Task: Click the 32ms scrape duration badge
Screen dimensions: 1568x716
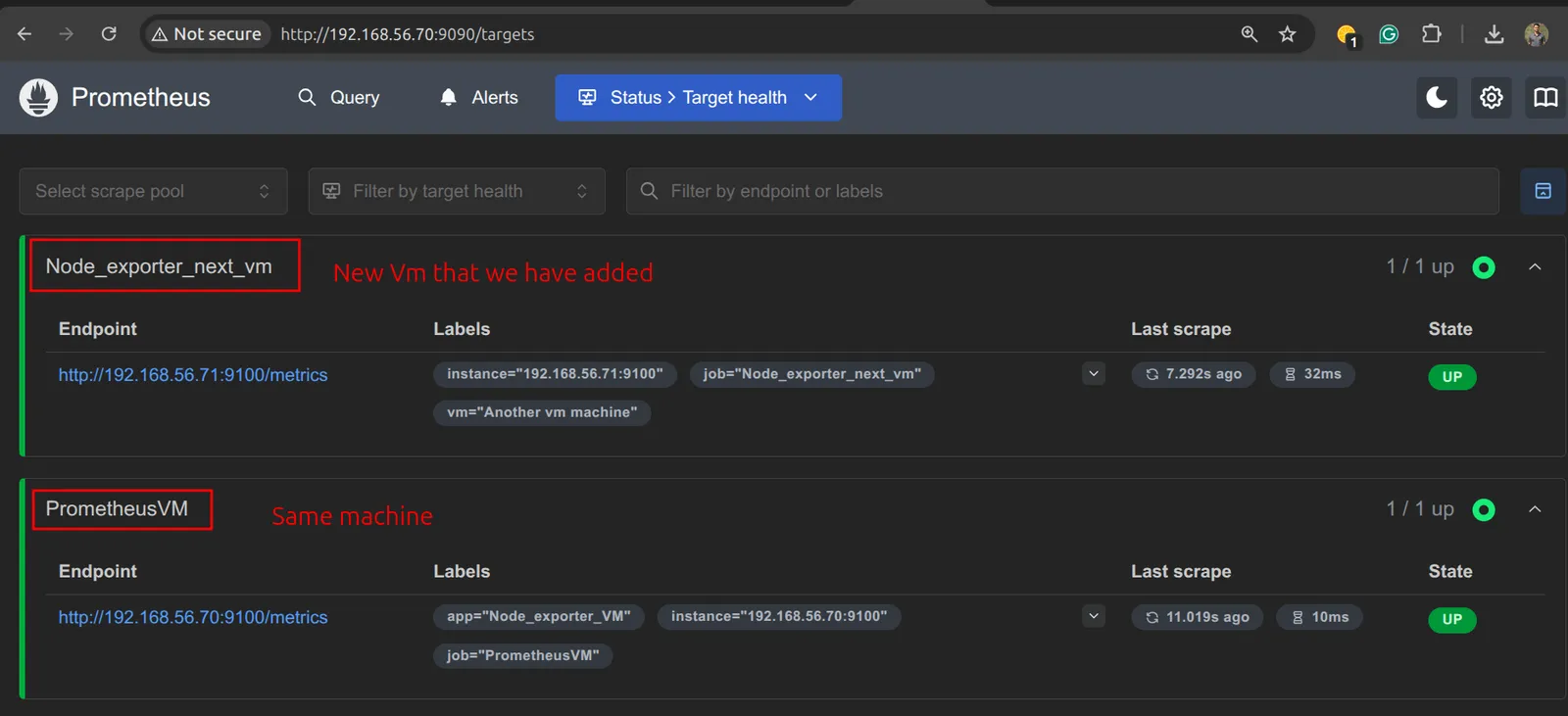Action: 1312,374
